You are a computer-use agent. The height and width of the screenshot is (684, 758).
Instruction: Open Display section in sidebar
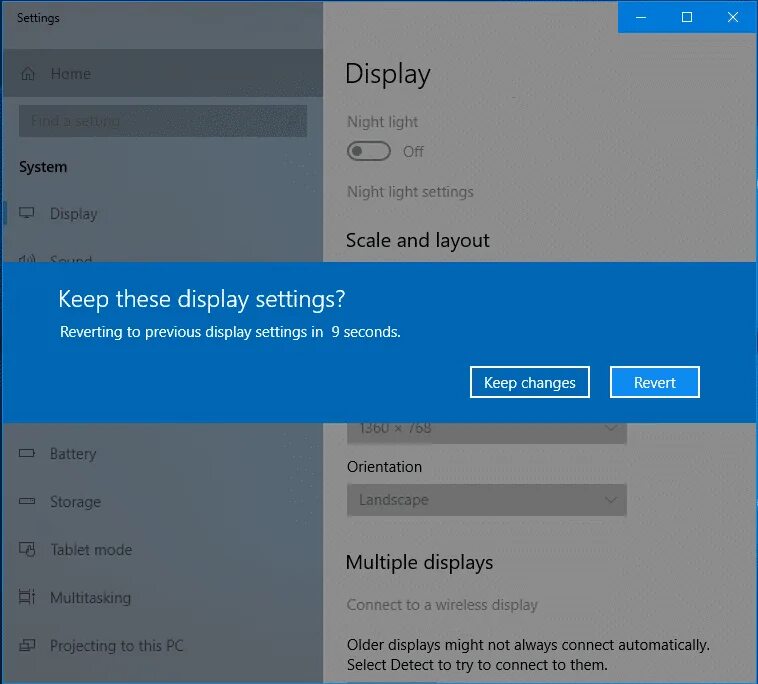[x=162, y=213]
